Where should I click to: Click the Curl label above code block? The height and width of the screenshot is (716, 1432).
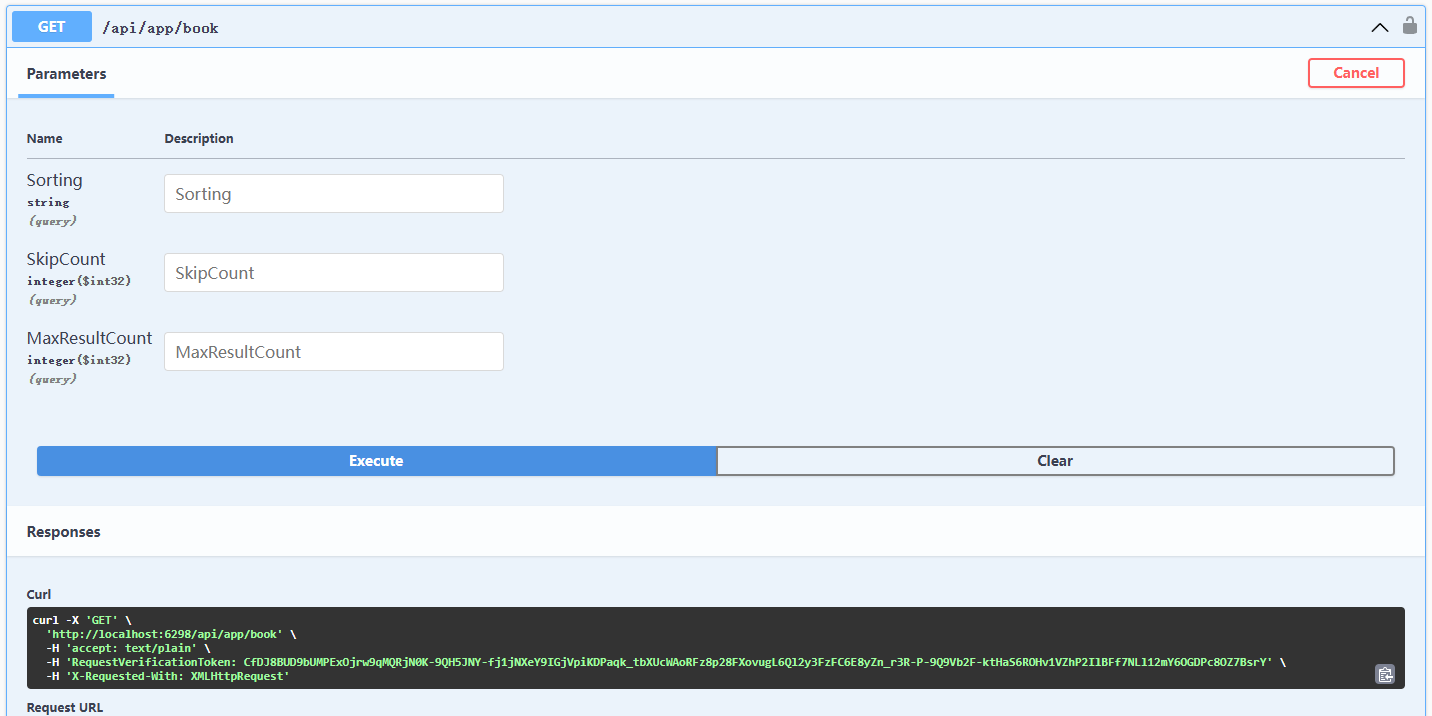point(39,595)
